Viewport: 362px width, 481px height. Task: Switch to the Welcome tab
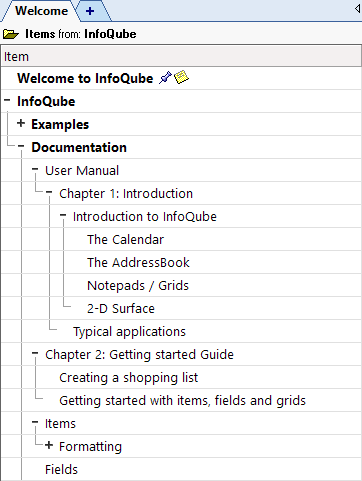pyautogui.click(x=41, y=11)
